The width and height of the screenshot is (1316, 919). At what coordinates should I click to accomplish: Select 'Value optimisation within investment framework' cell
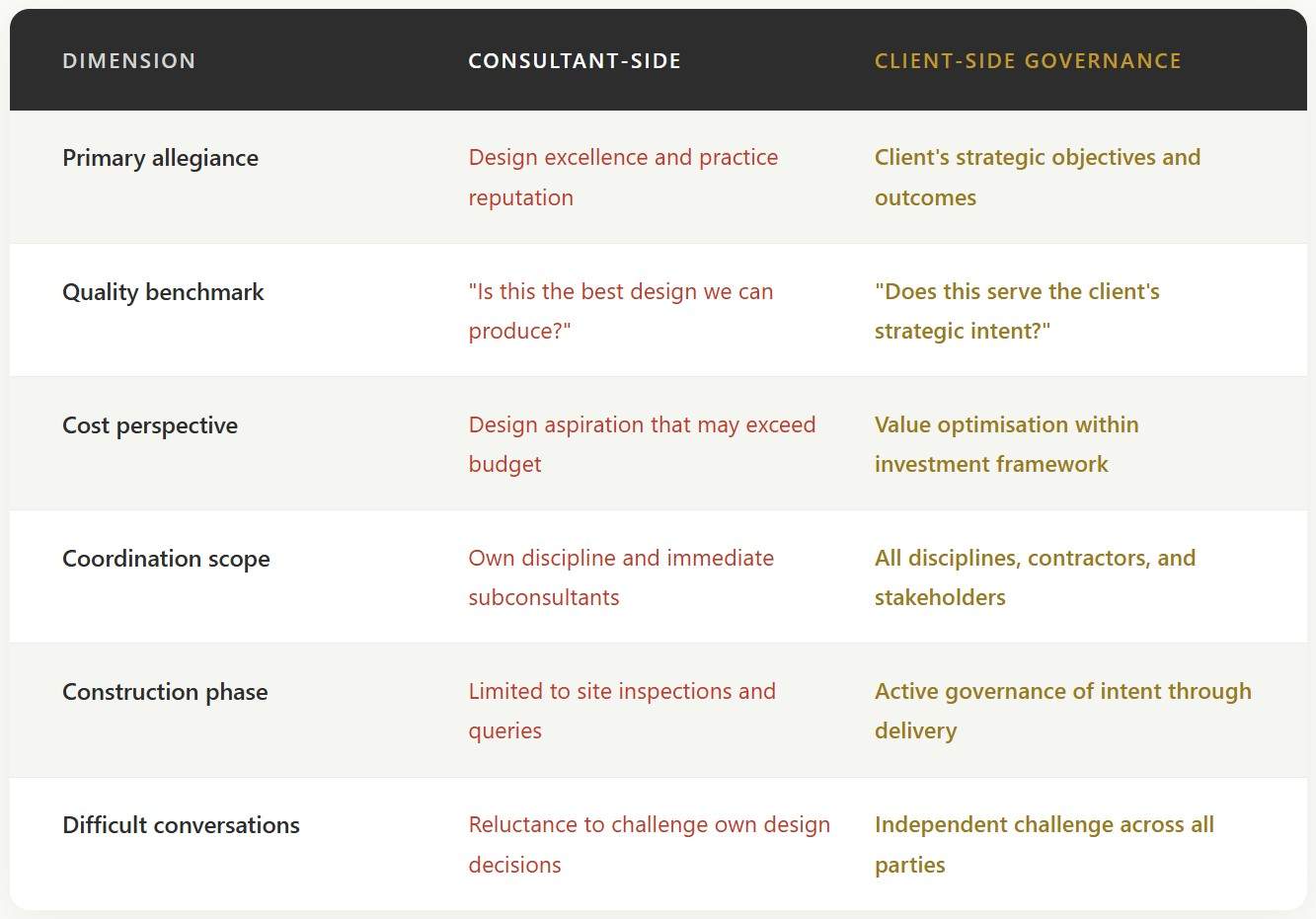(1007, 444)
